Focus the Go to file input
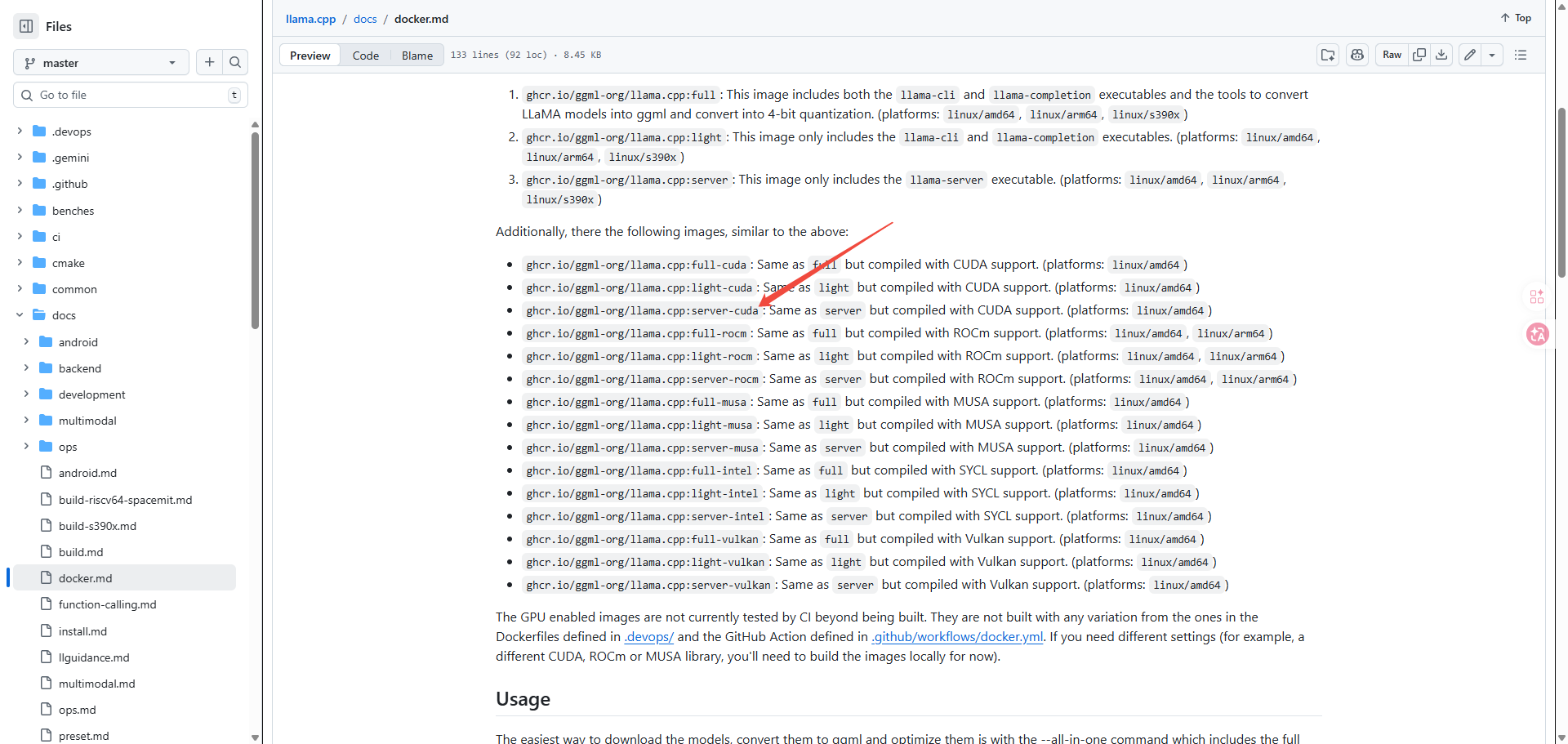Viewport: 1568px width, 744px height. click(x=131, y=95)
